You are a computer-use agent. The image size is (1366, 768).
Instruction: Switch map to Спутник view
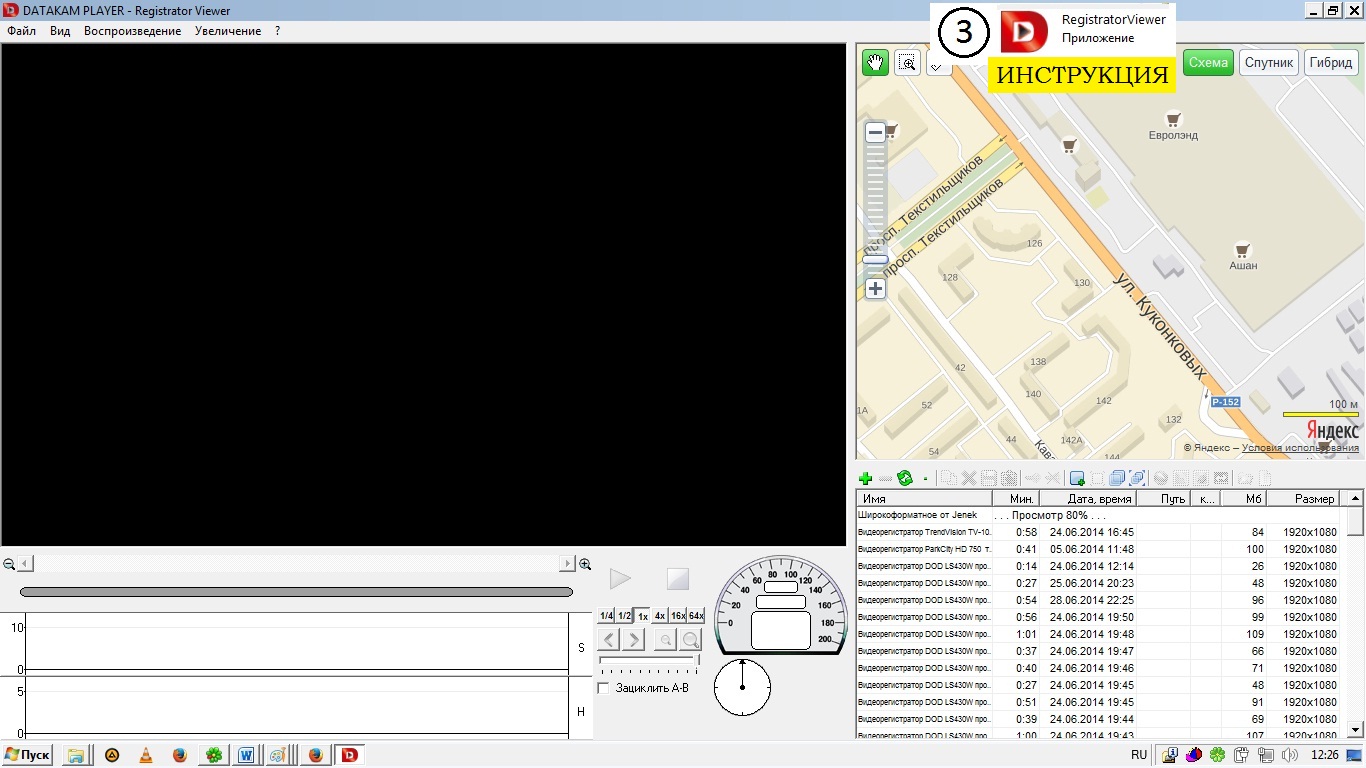(1269, 63)
